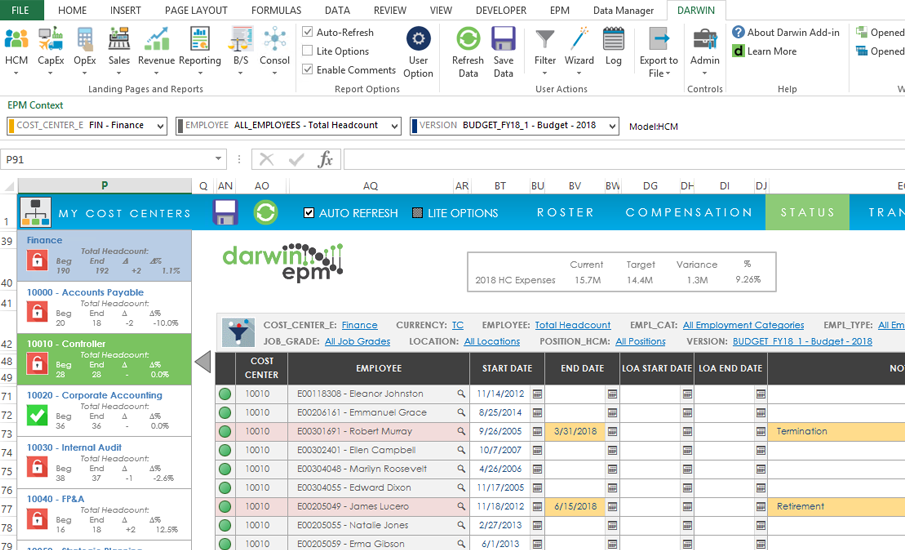
Task: Open the Log icon
Action: (613, 39)
